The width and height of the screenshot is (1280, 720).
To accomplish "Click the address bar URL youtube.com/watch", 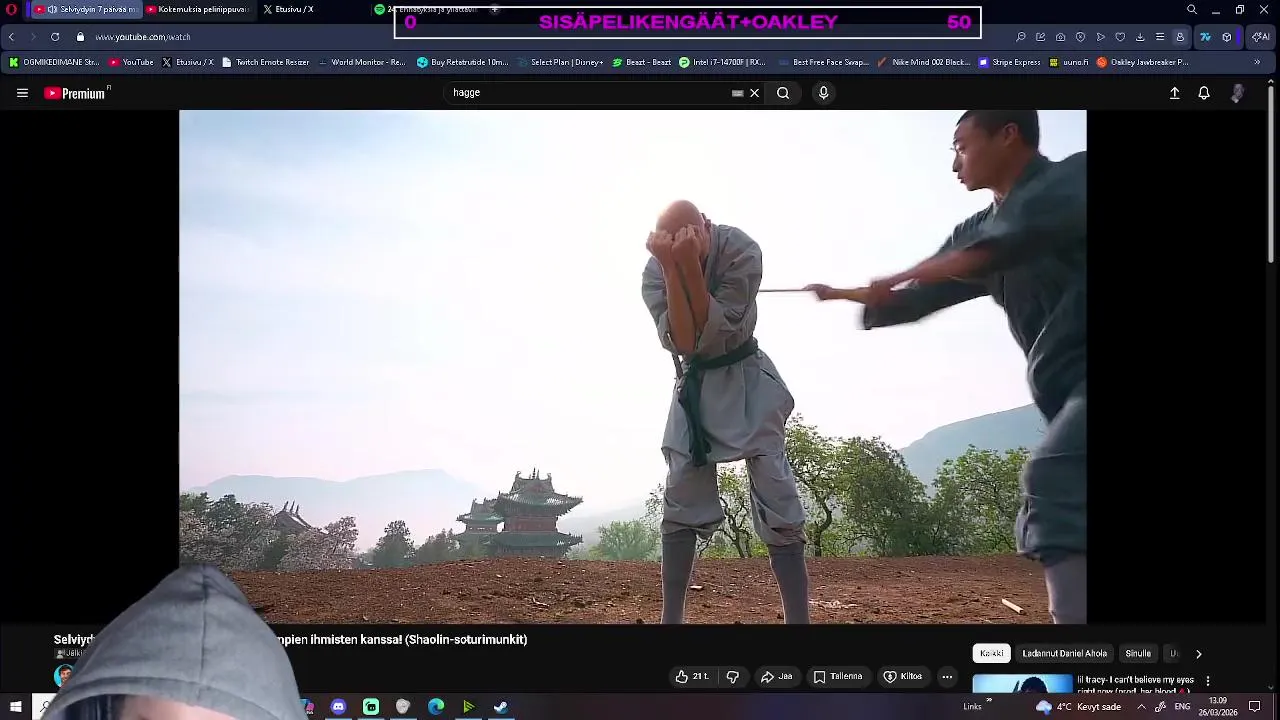I will pos(143,37).
